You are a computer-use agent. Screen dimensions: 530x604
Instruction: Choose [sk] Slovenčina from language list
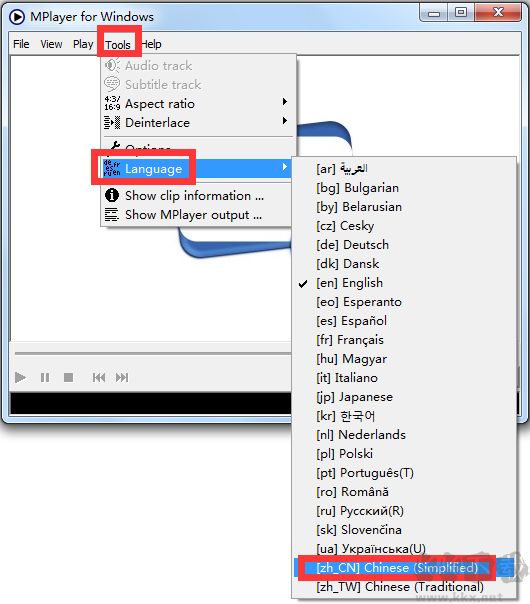pyautogui.click(x=404, y=530)
